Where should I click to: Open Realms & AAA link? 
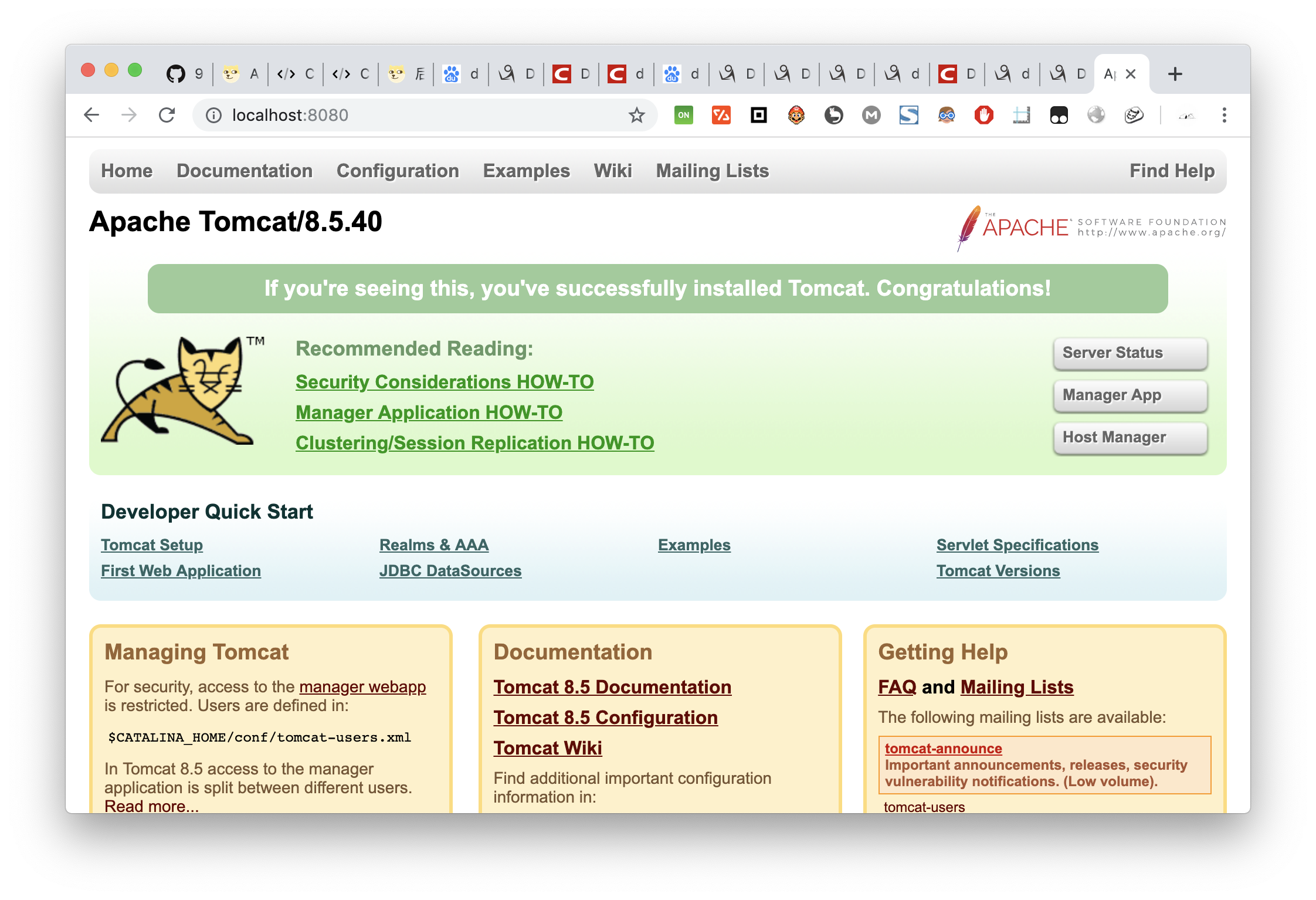coord(434,545)
